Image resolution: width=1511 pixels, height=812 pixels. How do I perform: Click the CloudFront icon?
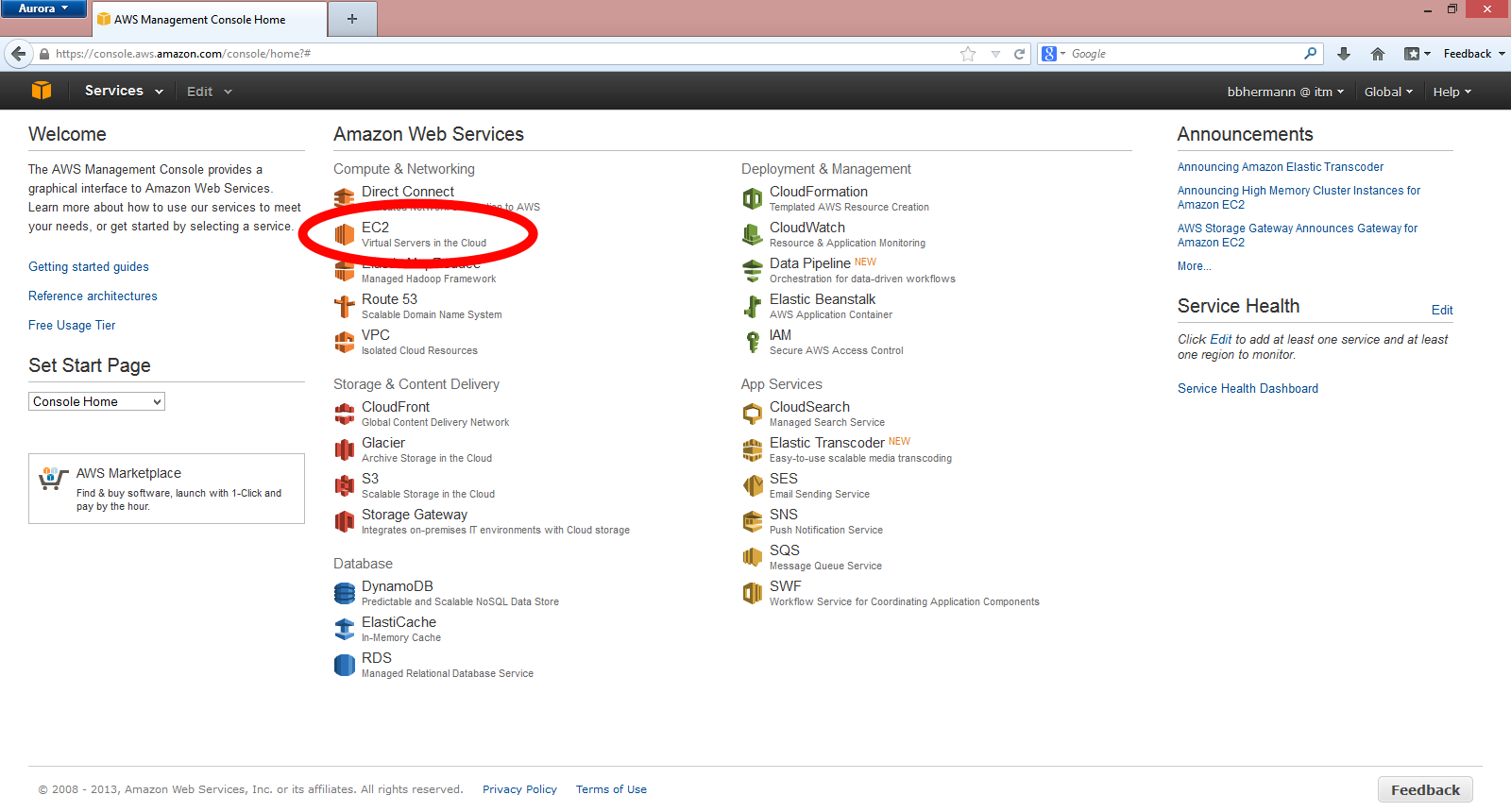(345, 414)
